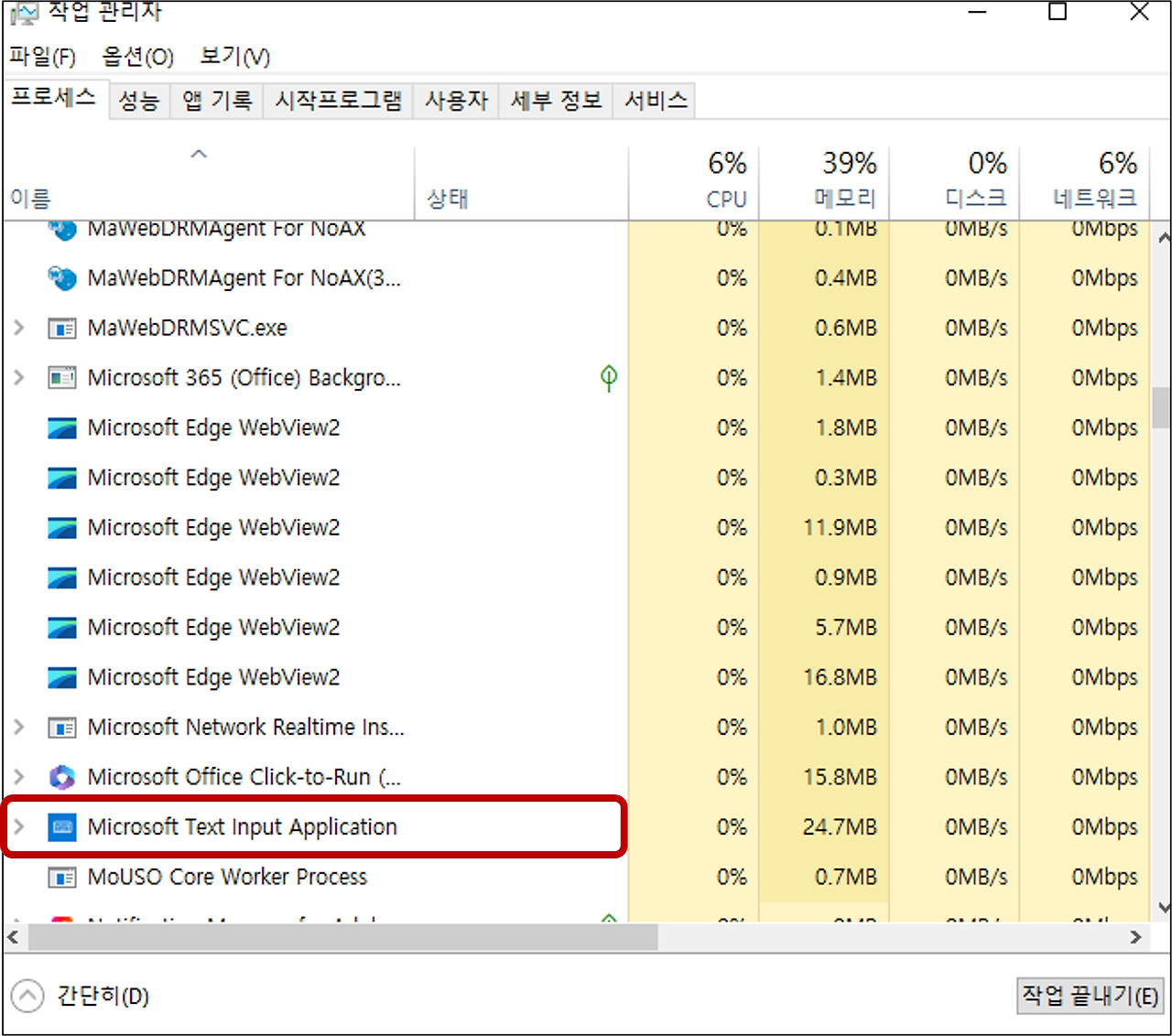Click the Microsoft Text Input Application icon

[61, 827]
